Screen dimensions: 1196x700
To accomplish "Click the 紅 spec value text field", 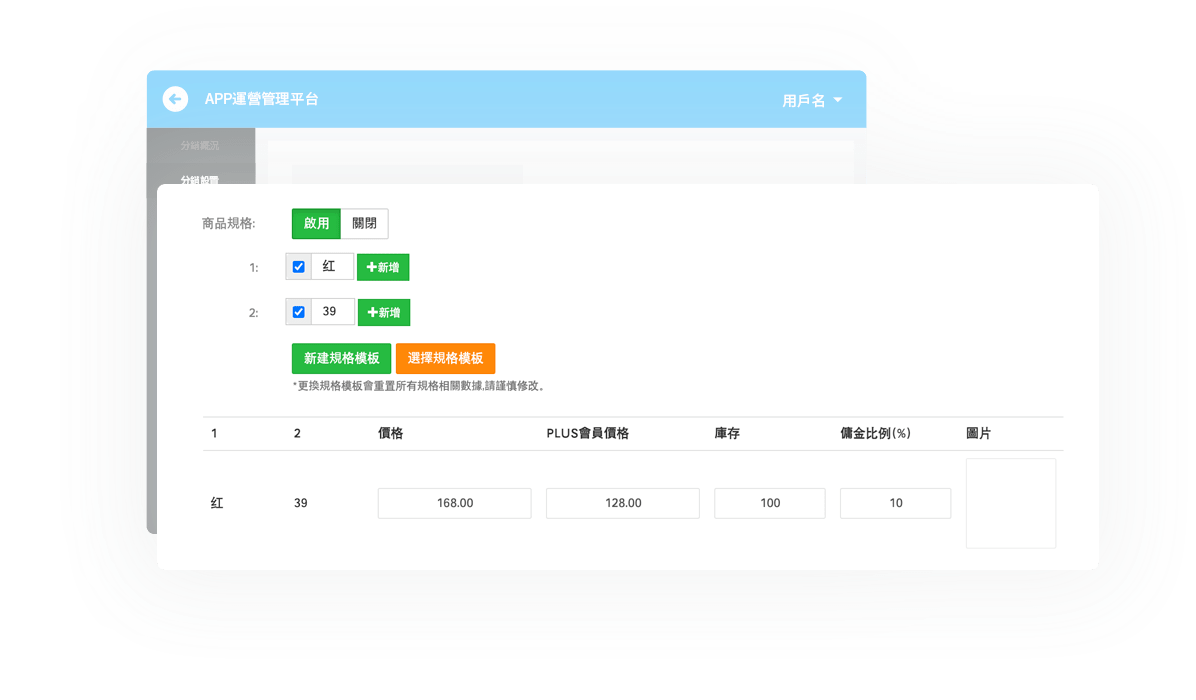I will pyautogui.click(x=331, y=267).
